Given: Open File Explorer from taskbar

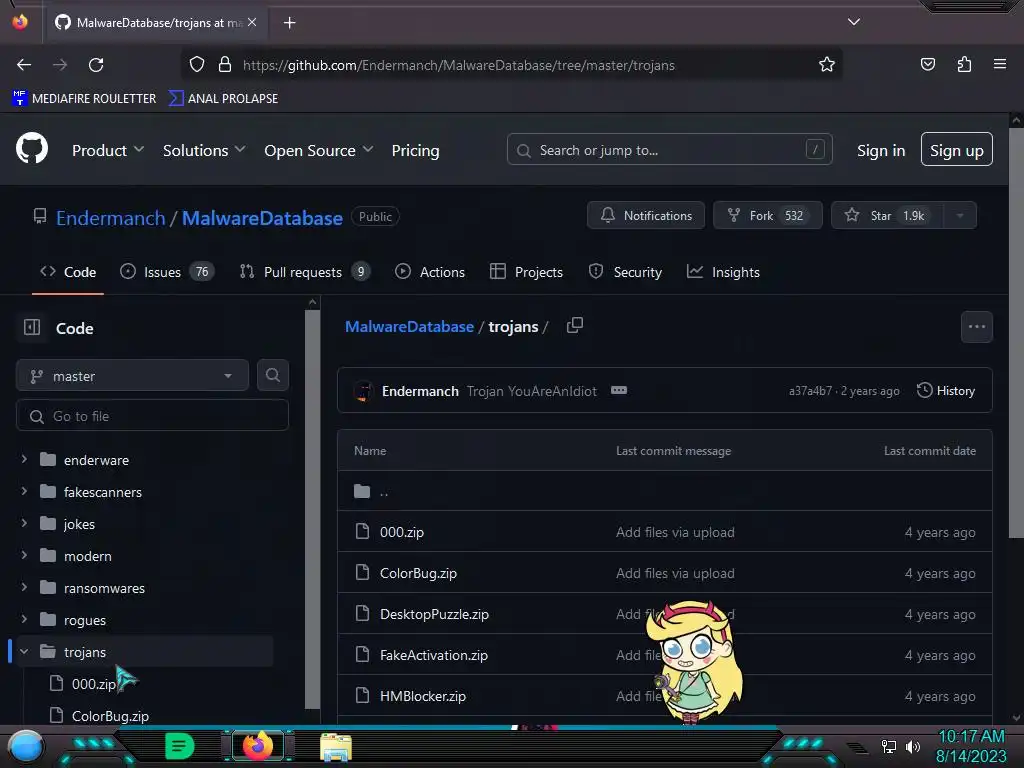Looking at the screenshot, I should [336, 746].
